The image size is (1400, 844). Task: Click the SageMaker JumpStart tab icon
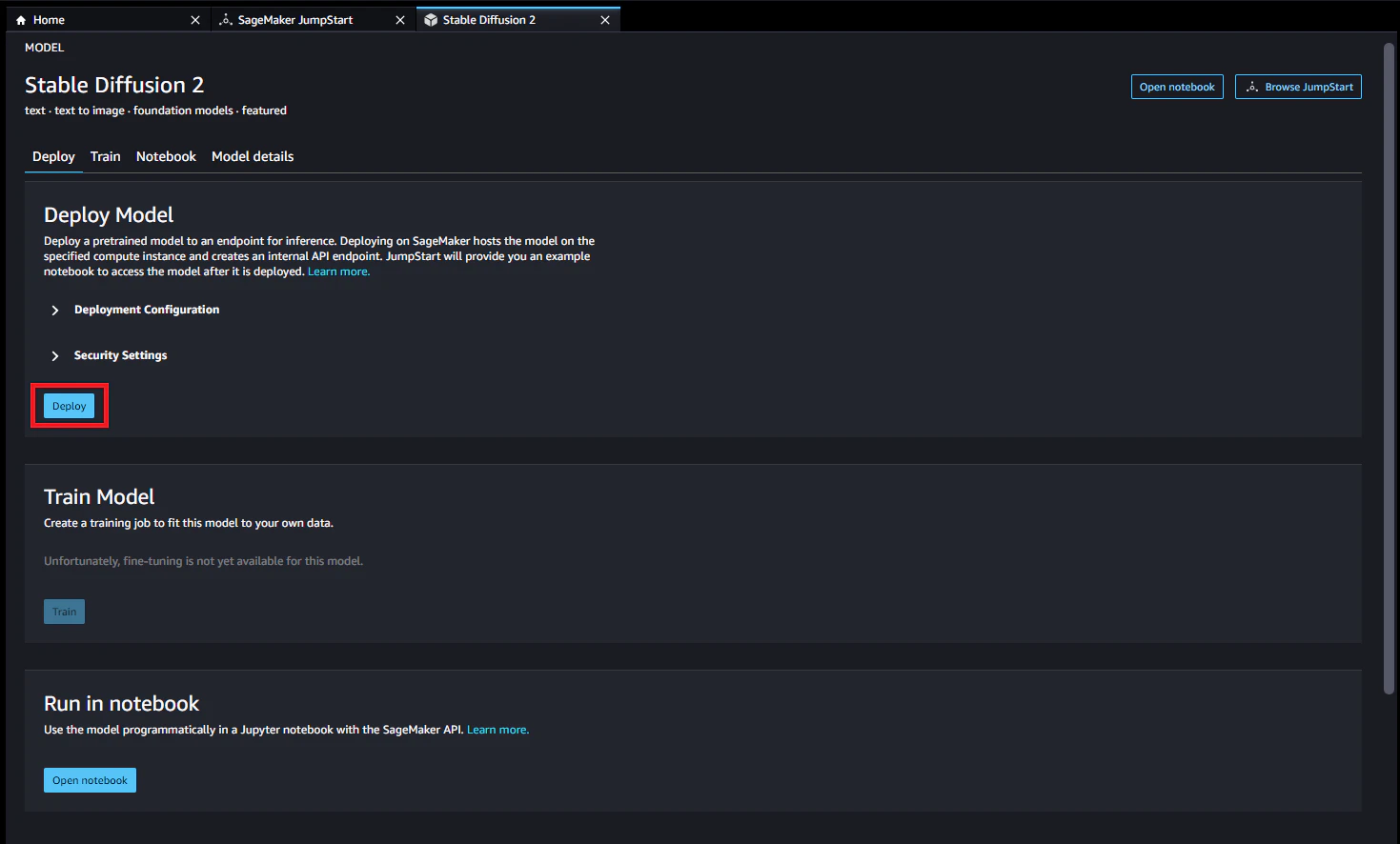point(226,20)
